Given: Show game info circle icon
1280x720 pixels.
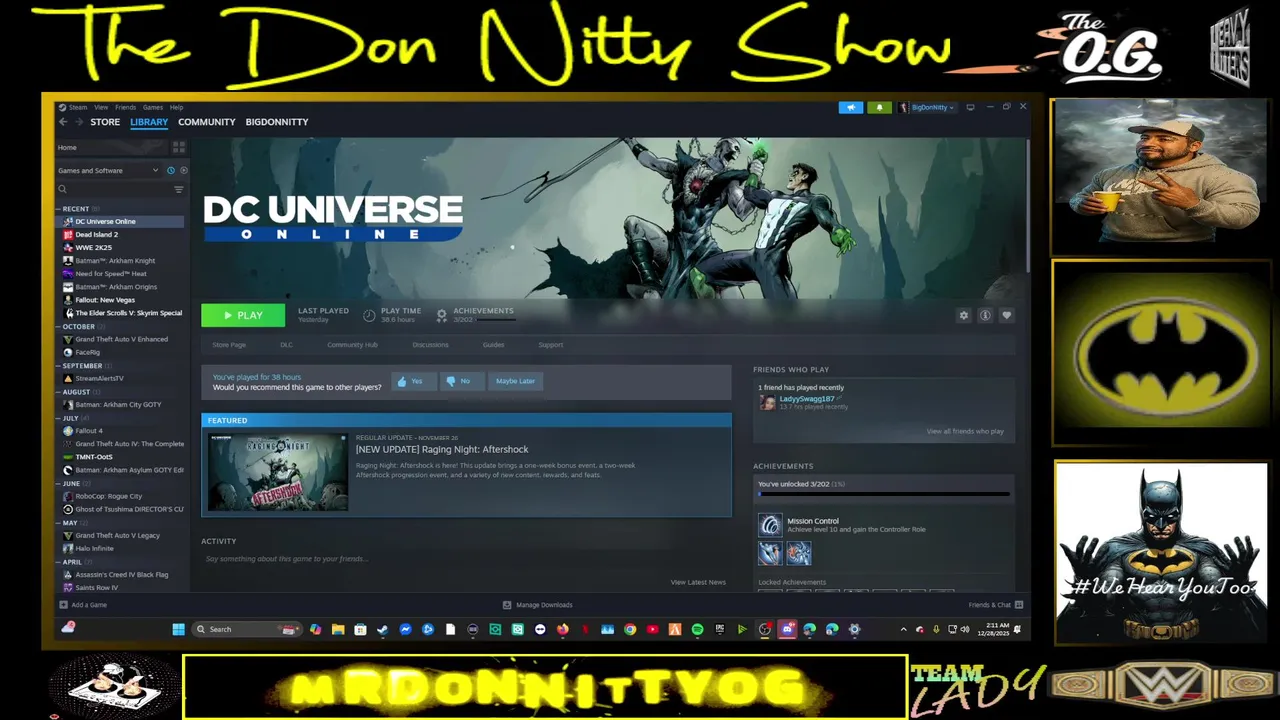Looking at the screenshot, I should [985, 315].
